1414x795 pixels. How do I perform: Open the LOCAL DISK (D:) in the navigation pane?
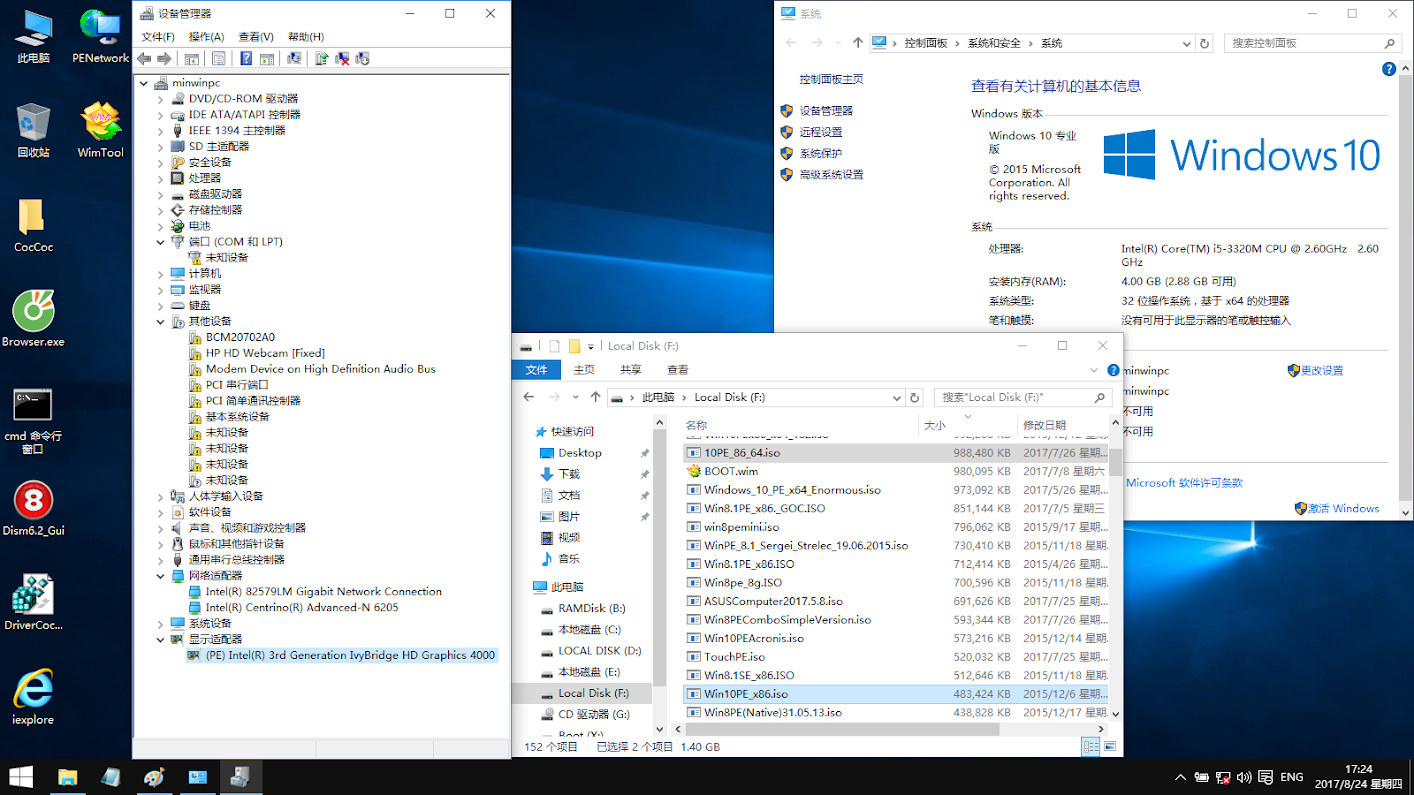pyautogui.click(x=599, y=651)
